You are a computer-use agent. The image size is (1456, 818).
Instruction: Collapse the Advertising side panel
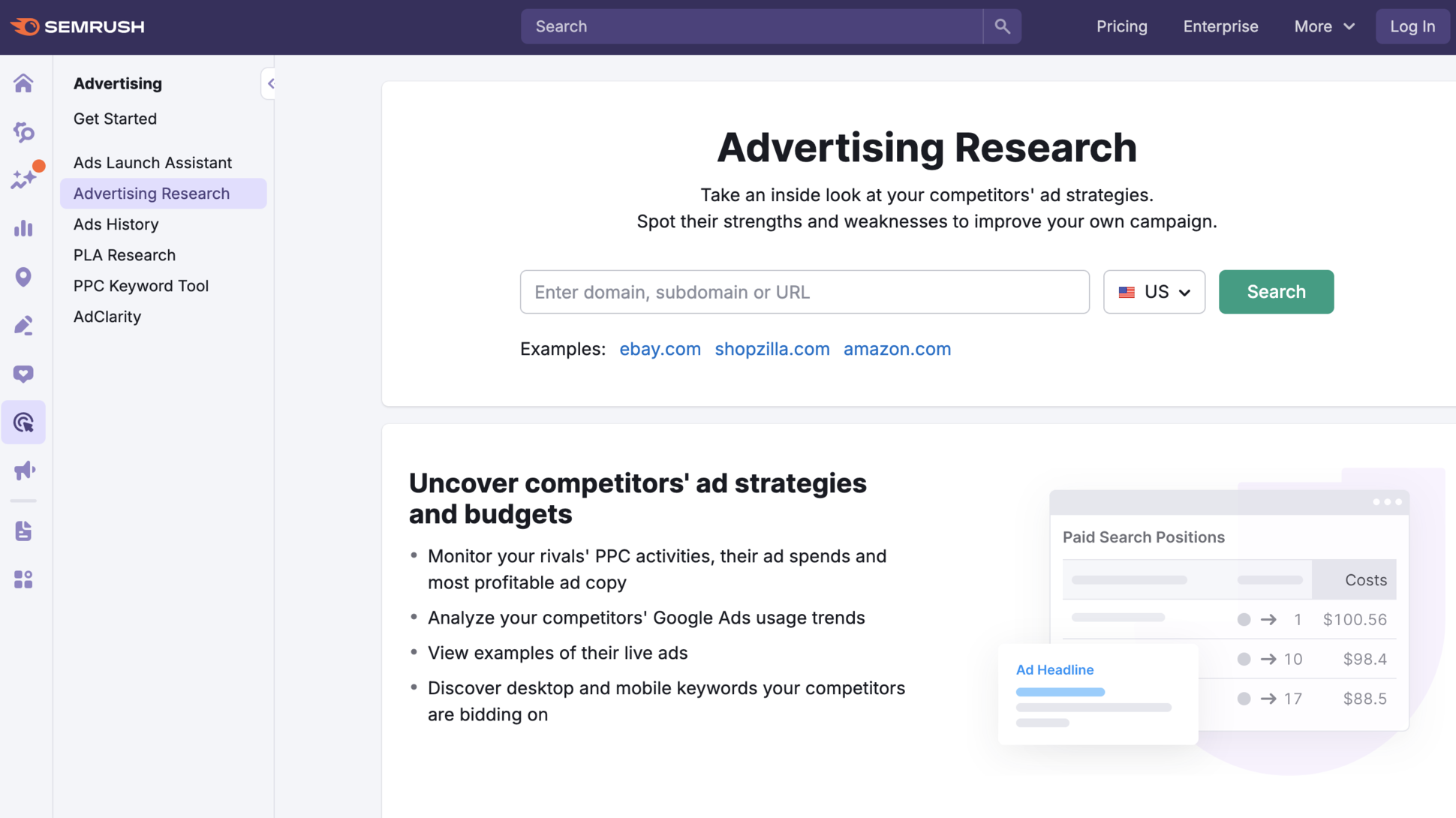coord(269,83)
